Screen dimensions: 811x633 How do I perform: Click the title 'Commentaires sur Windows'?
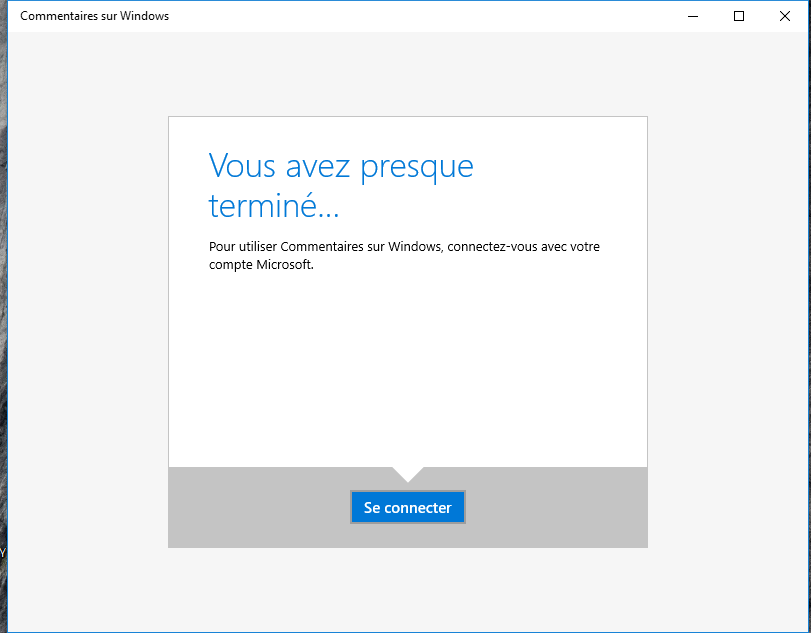(x=95, y=16)
